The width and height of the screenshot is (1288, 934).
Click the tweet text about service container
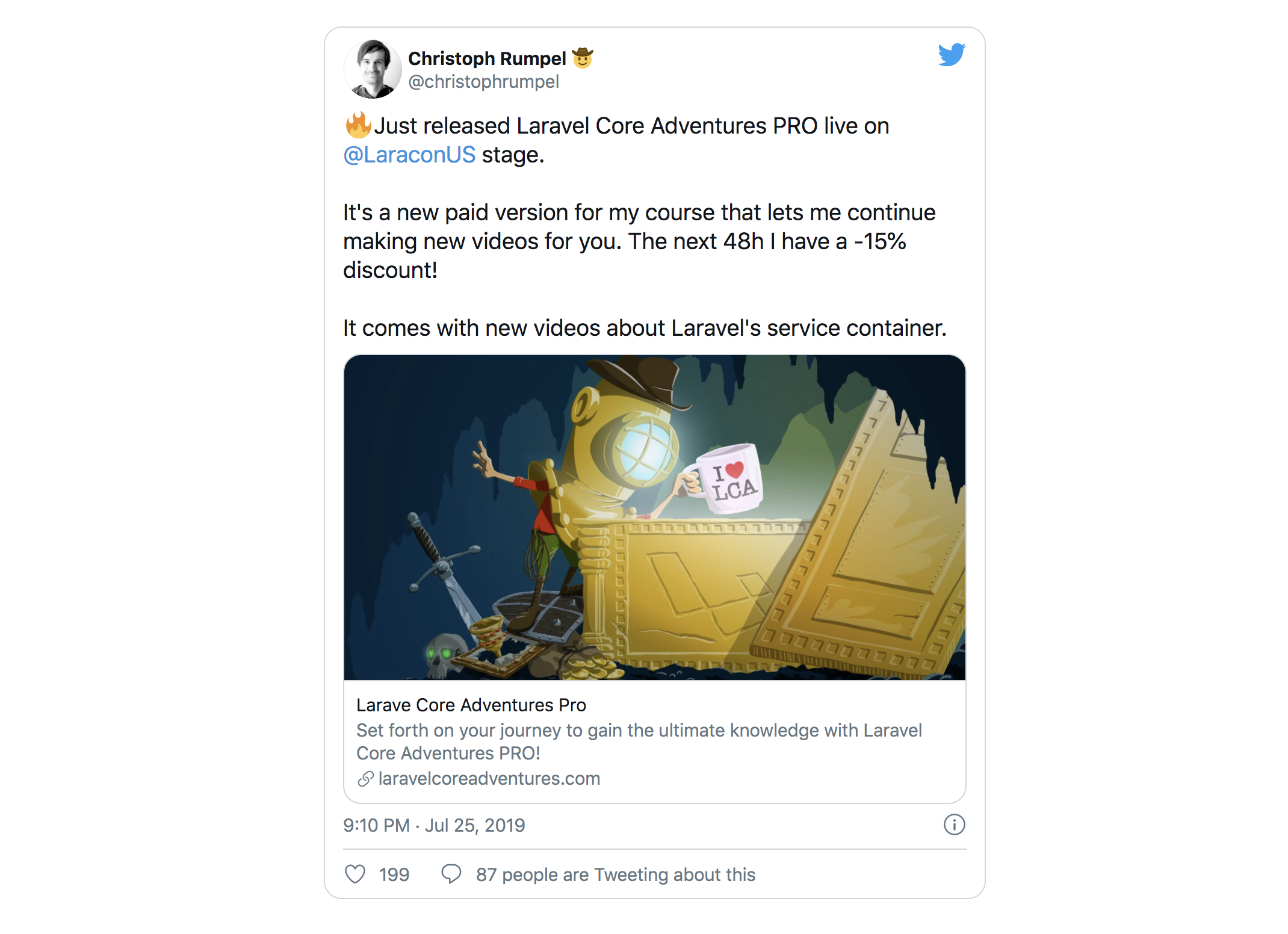click(x=645, y=328)
